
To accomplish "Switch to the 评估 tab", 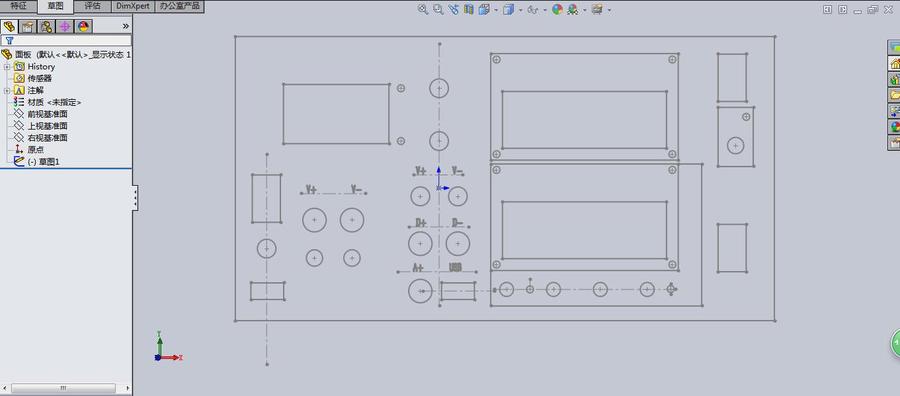I will click(x=92, y=6).
